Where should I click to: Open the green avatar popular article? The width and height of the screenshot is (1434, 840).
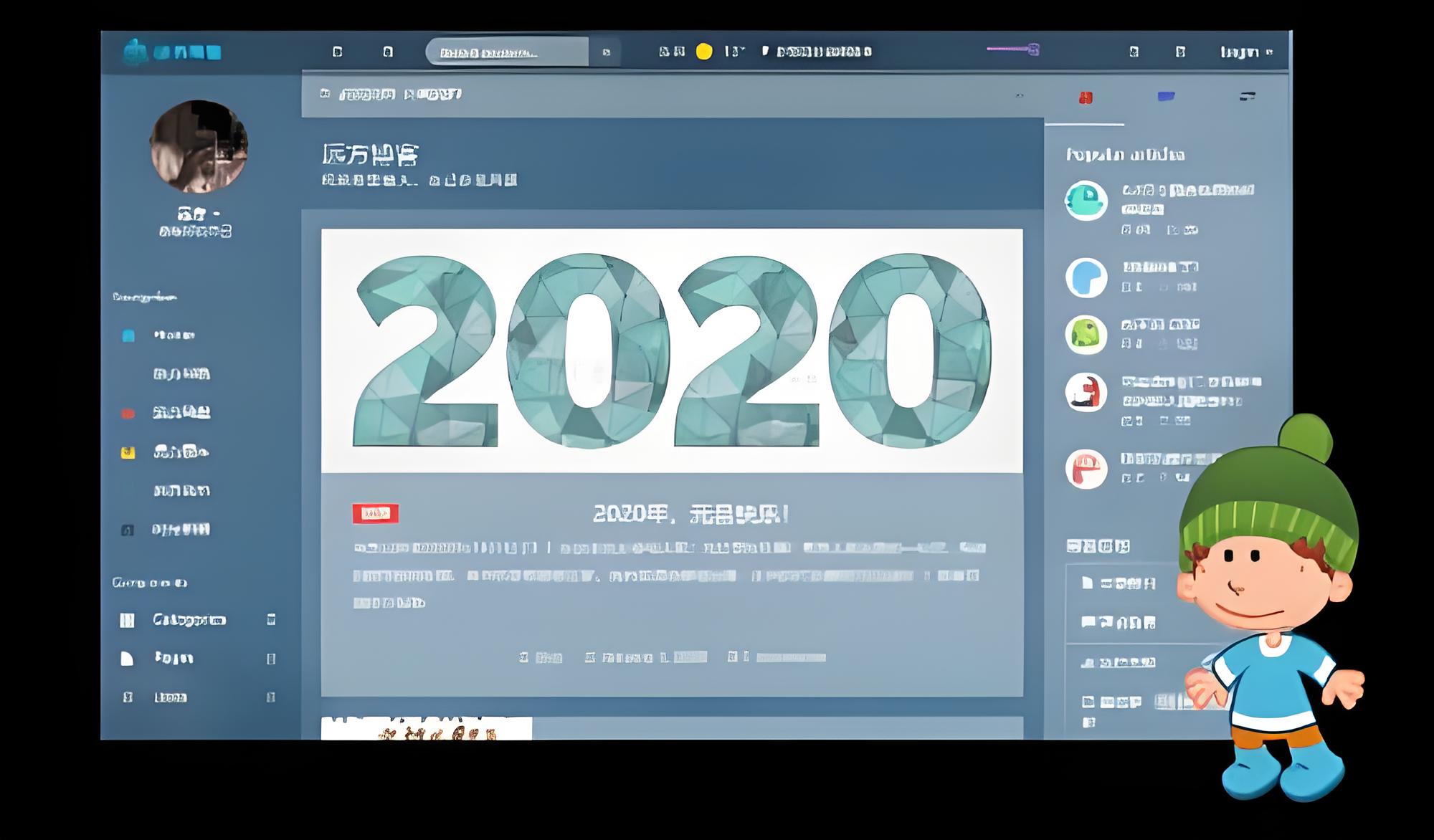coord(1086,335)
